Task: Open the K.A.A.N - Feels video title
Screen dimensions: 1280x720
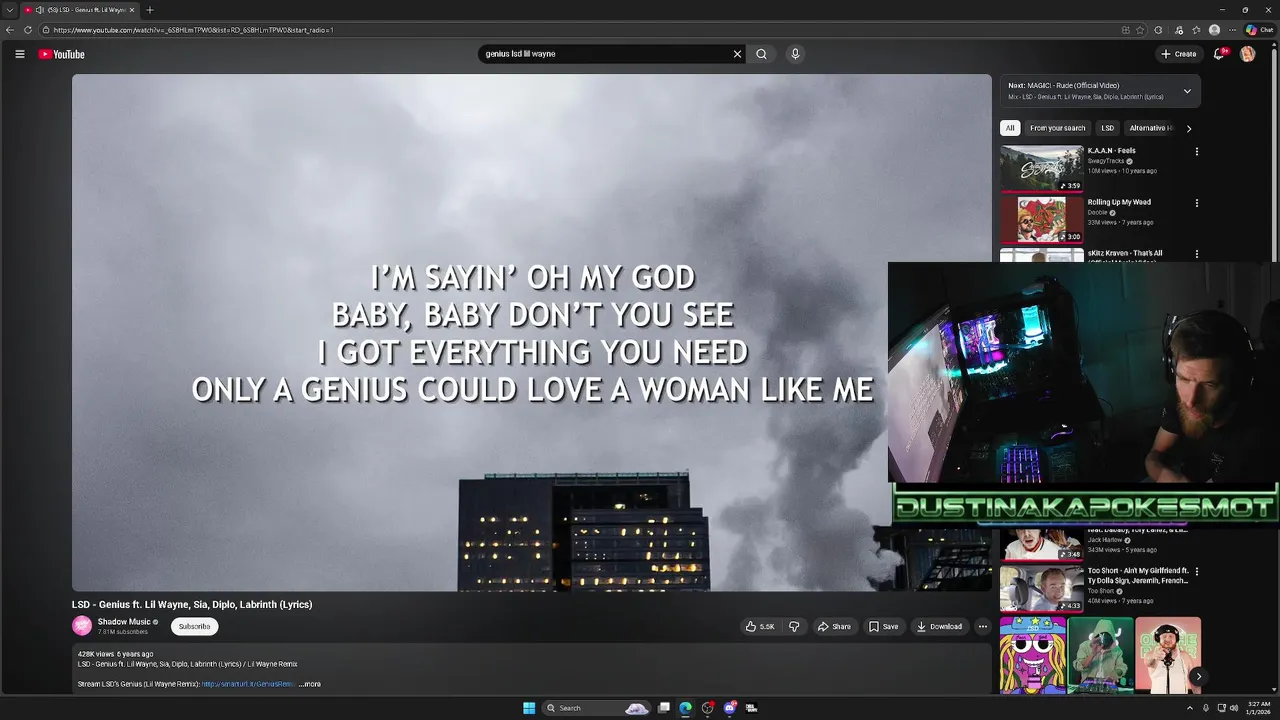Action: tap(1111, 151)
